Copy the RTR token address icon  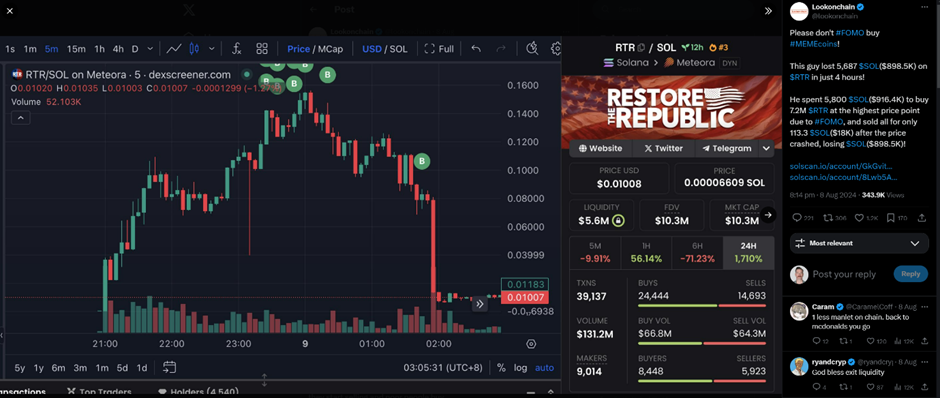tap(641, 47)
